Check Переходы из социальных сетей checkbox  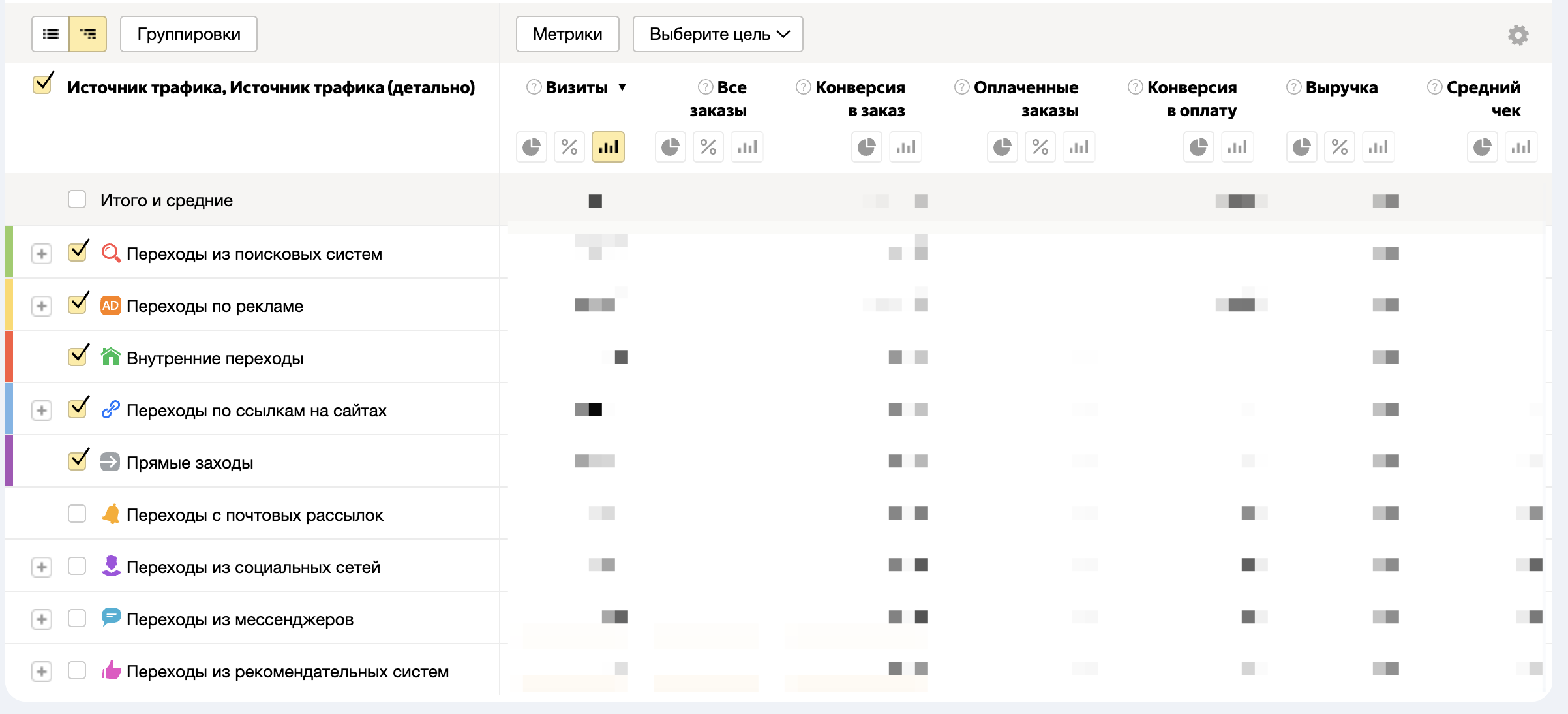[x=77, y=566]
